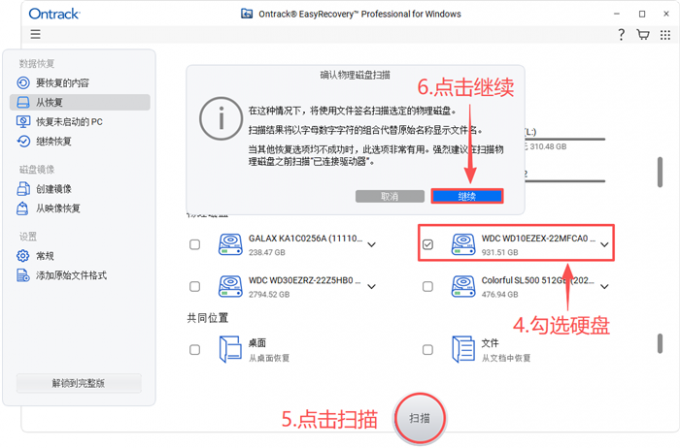The image size is (680, 448).
Task: Click the WDC WD30EZRZ disk icon
Action: pos(230,287)
